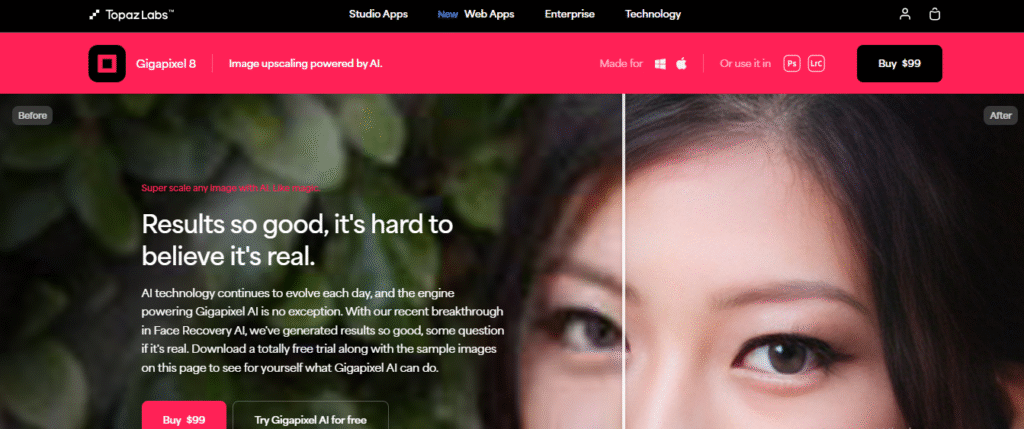This screenshot has width=1024, height=429.
Task: Select the Photoshop Ps plugin icon
Action: (792, 63)
